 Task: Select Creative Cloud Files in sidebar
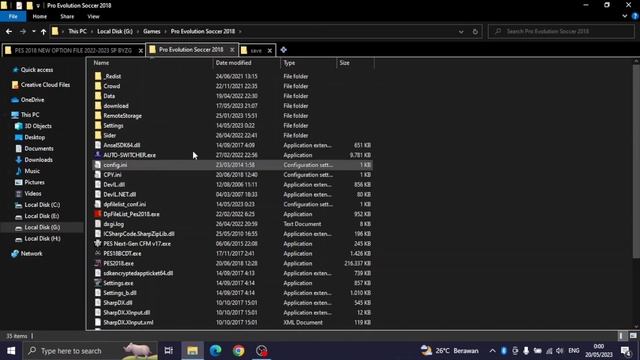[45, 85]
